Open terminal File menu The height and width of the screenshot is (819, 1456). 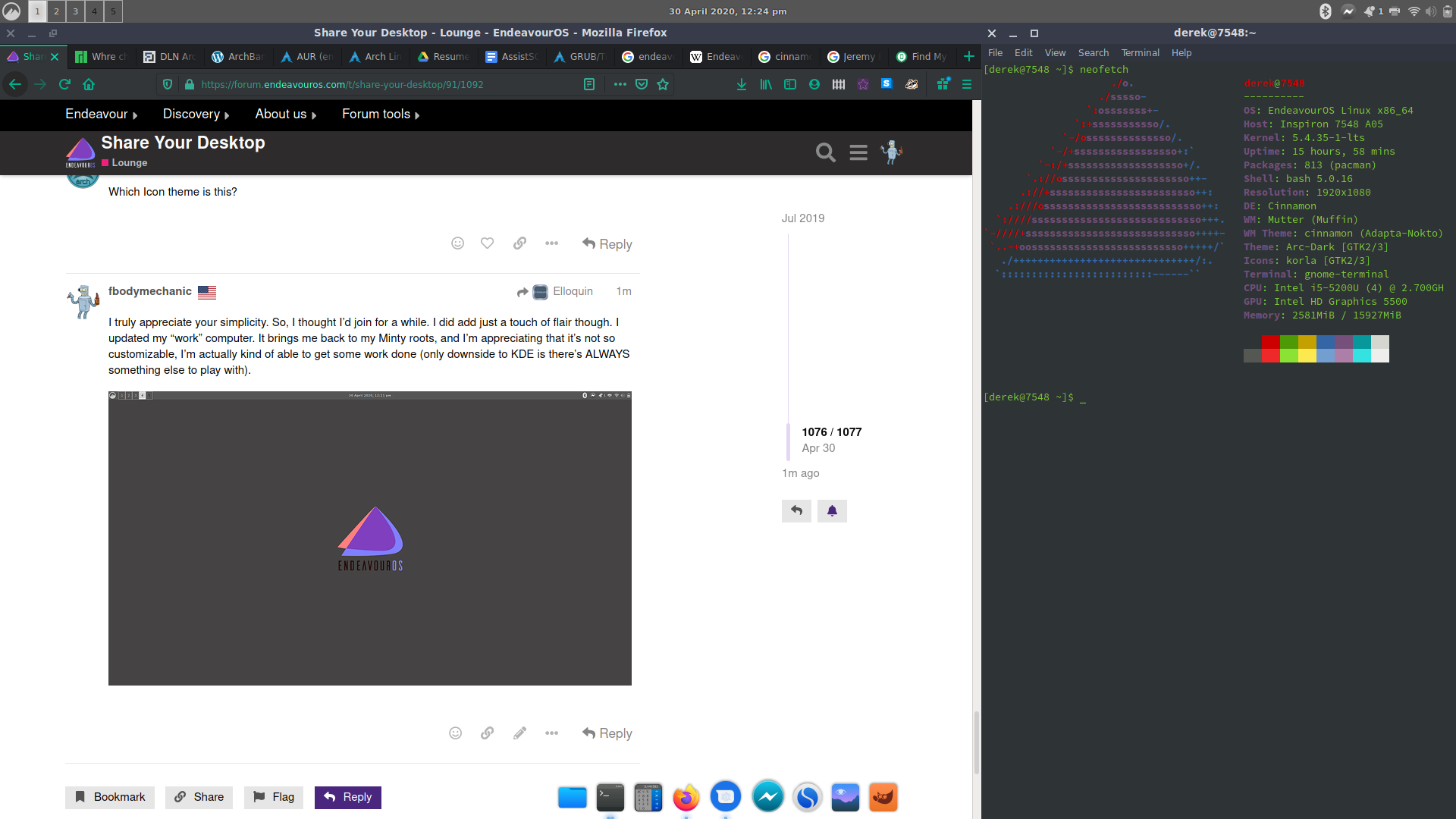point(995,53)
